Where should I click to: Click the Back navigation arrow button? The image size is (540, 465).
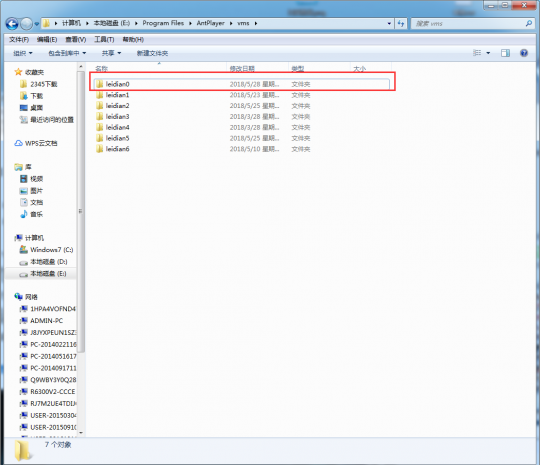click(x=12, y=24)
